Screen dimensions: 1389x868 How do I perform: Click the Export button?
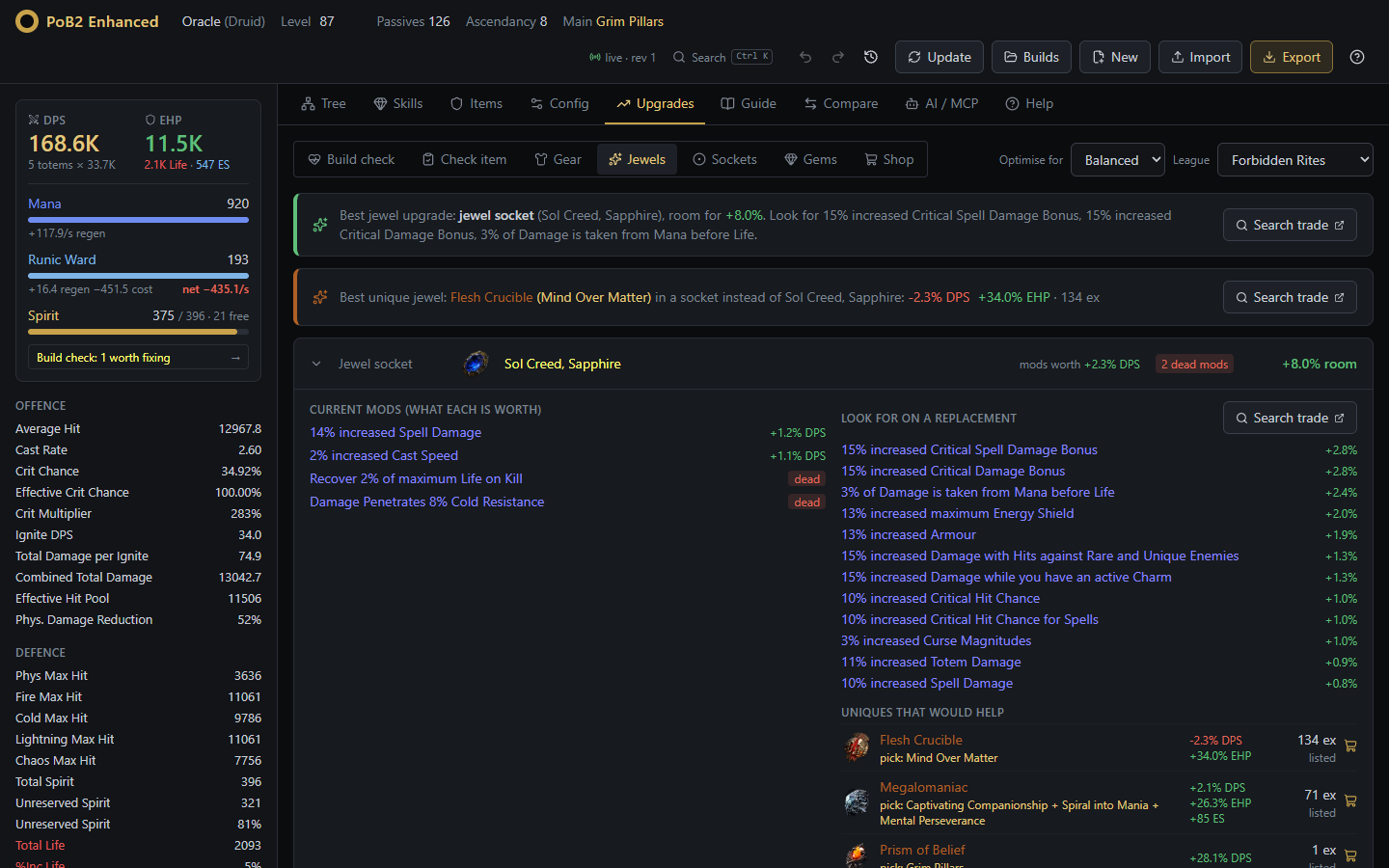click(x=1292, y=57)
